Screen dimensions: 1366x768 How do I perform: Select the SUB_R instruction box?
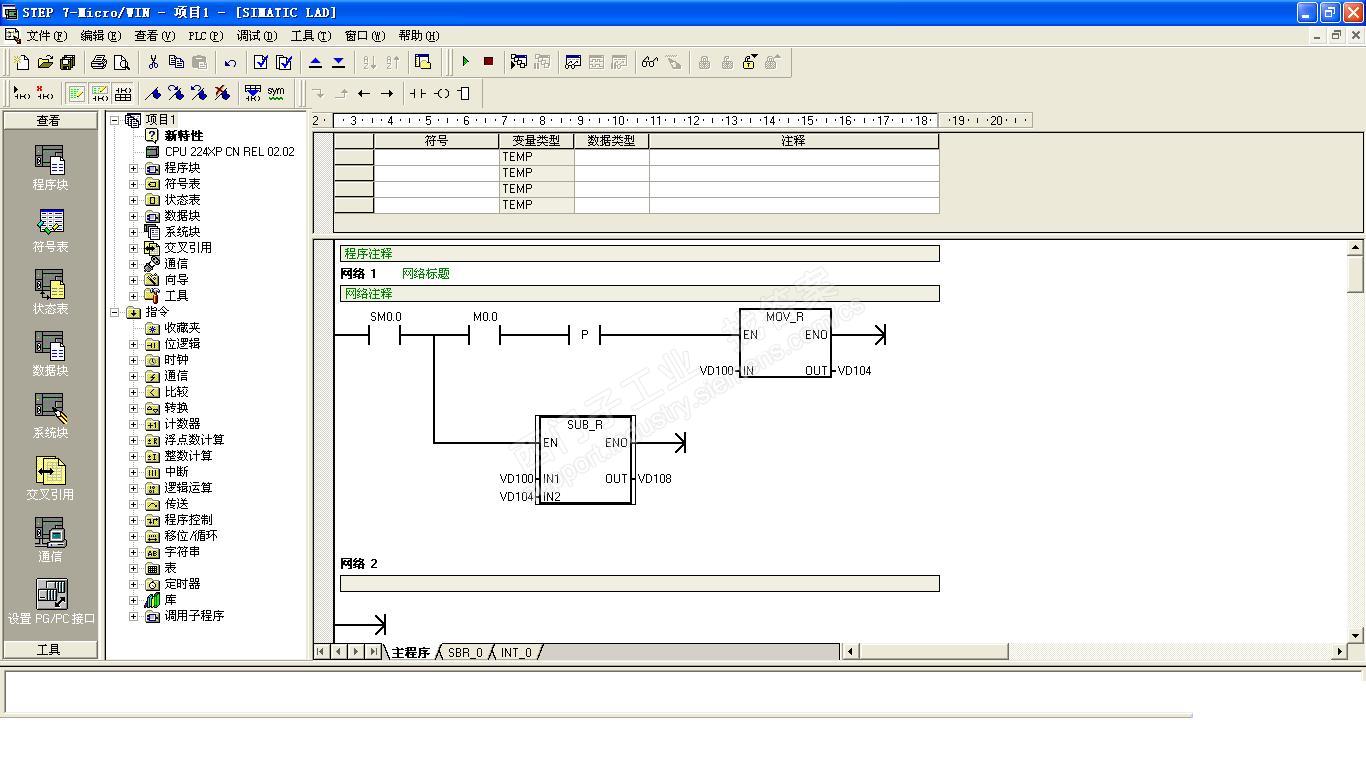586,460
